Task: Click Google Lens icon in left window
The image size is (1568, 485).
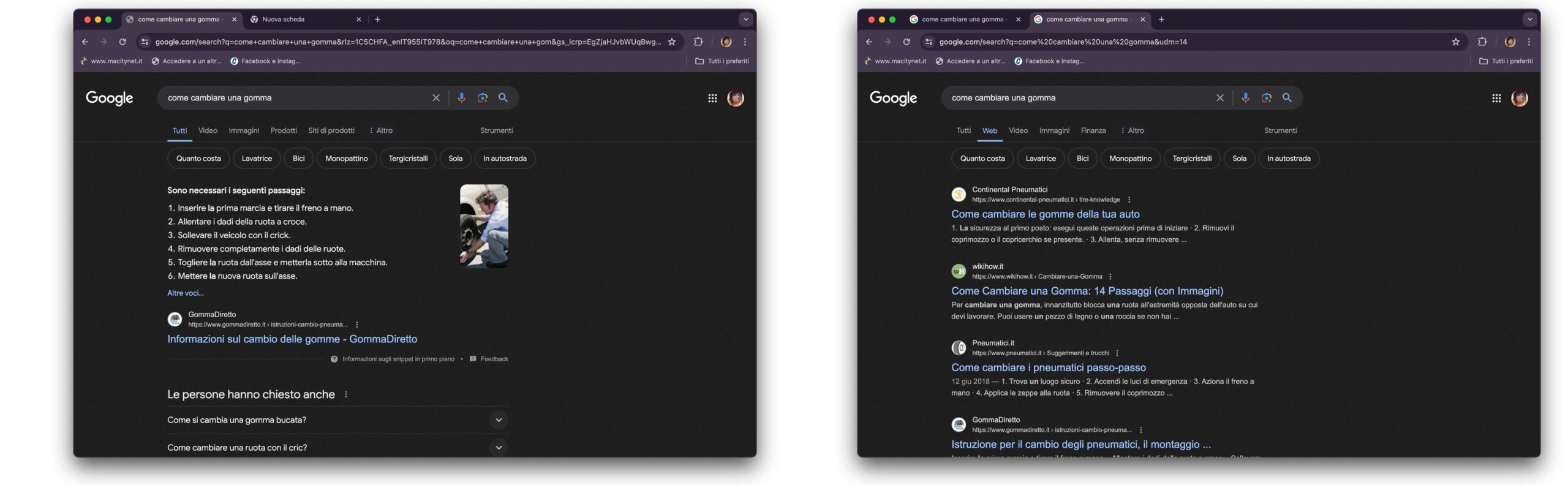Action: pos(483,98)
